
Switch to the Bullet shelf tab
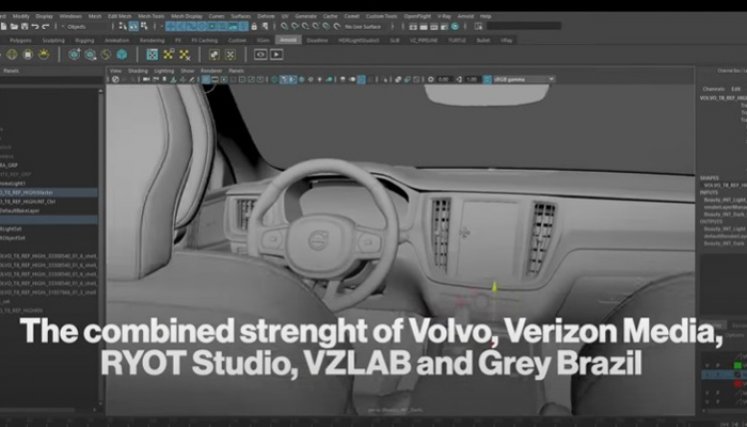pos(483,41)
